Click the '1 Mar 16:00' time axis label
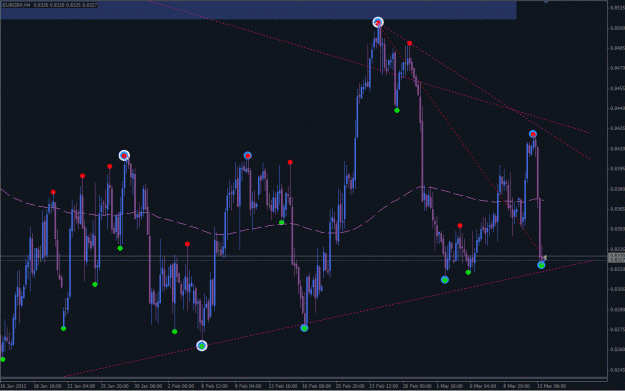625x391 pixels. point(449,386)
